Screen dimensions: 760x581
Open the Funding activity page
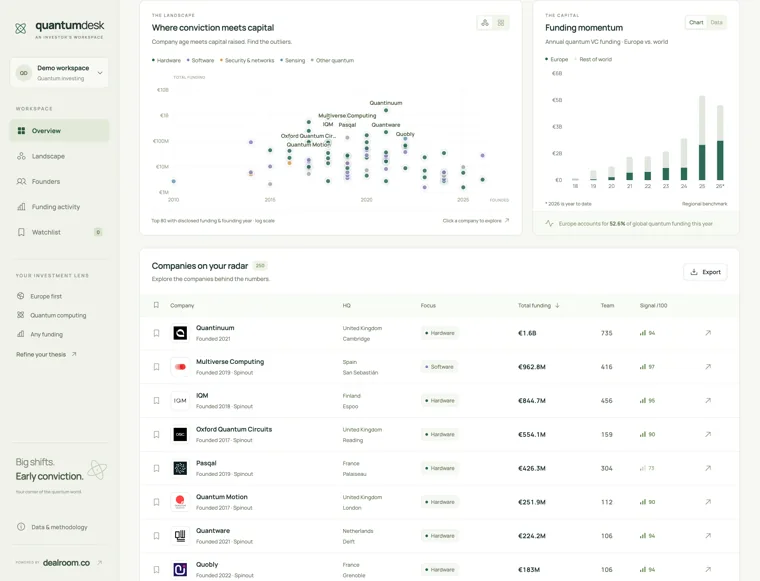pyautogui.click(x=59, y=207)
